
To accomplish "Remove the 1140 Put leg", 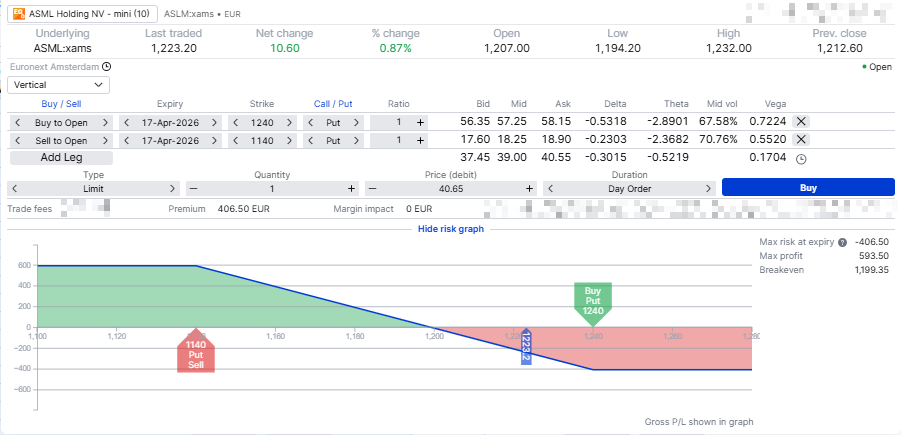I will point(801,140).
